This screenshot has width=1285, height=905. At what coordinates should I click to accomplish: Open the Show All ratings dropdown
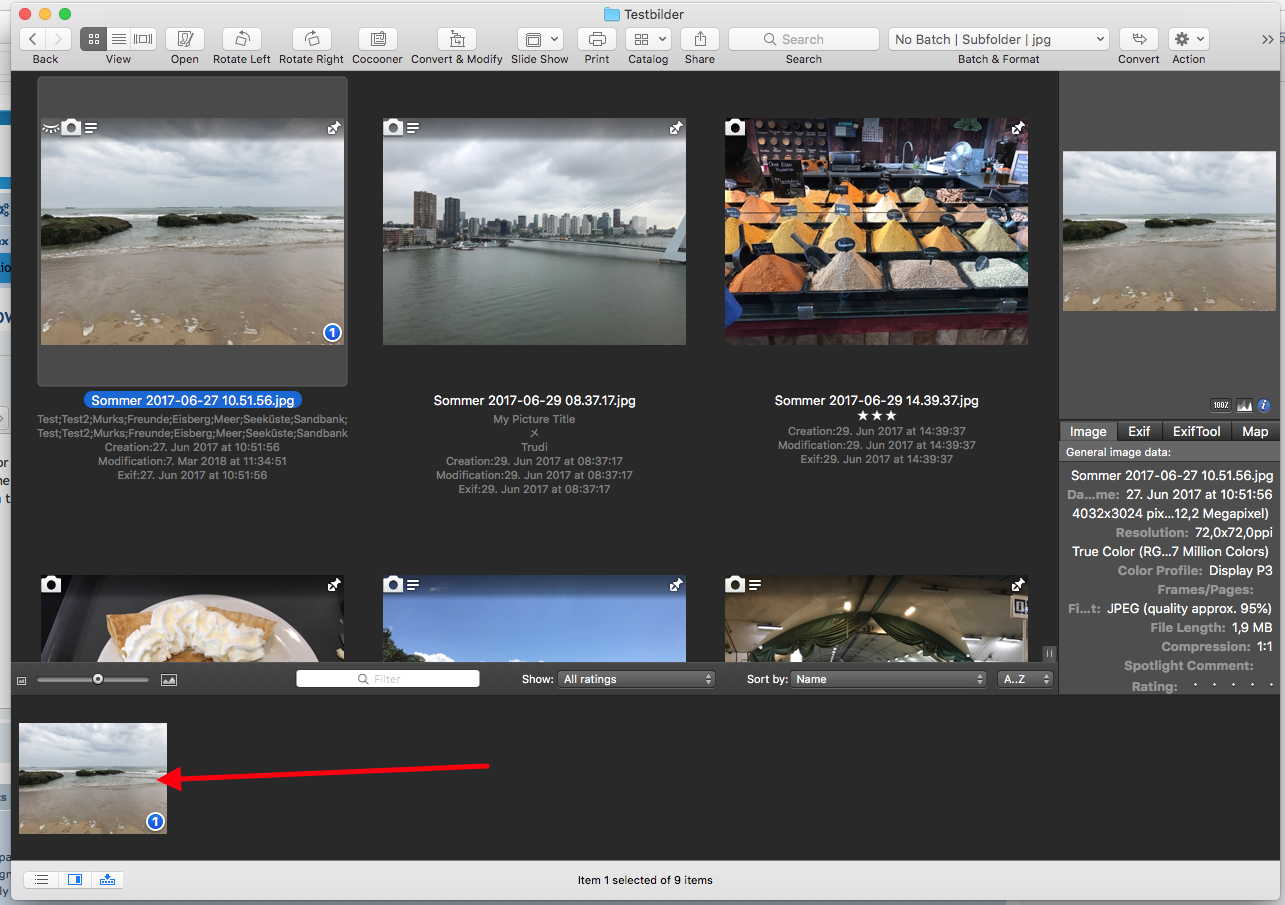[x=637, y=679]
